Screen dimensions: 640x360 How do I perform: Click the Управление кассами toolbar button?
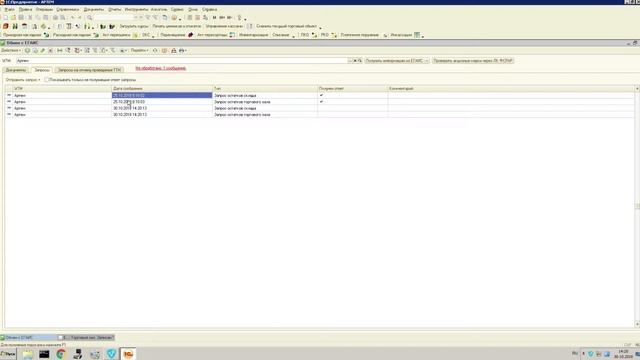[224, 27]
